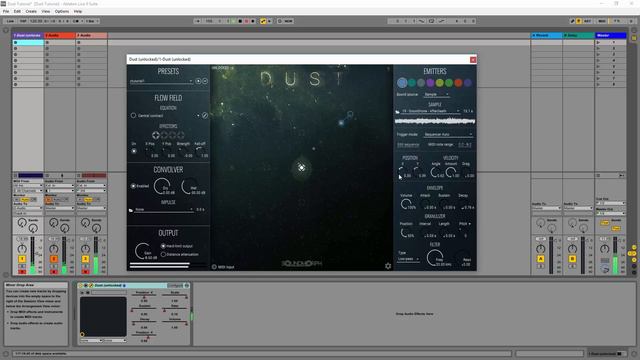Click the Tap tempo button
This screenshot has height=360, width=640.
pyautogui.click(x=23, y=21)
